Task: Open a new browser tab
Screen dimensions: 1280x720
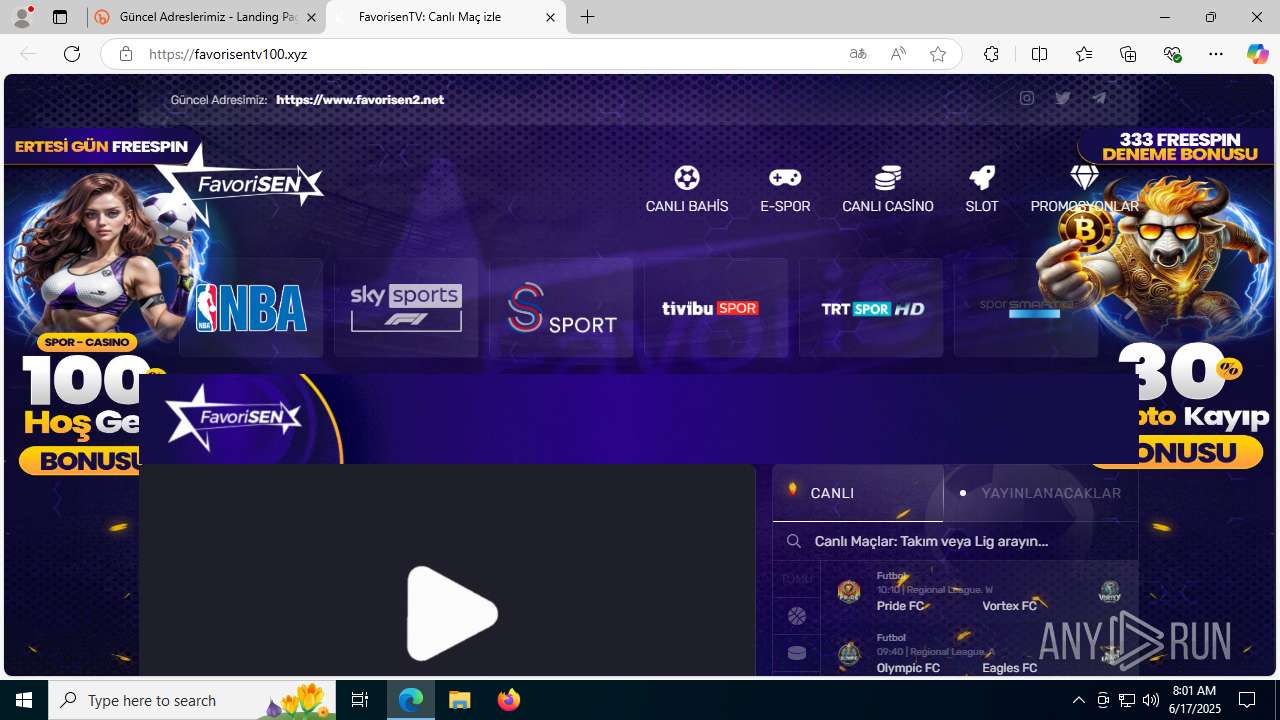Action: pos(588,17)
